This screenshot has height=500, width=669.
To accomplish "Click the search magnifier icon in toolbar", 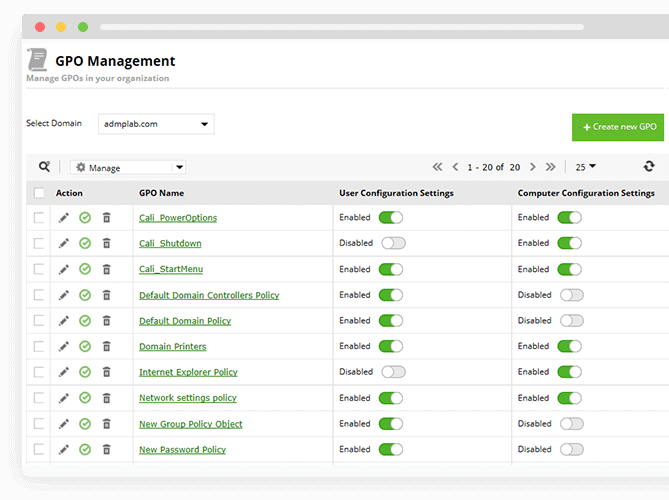I will click(44, 166).
